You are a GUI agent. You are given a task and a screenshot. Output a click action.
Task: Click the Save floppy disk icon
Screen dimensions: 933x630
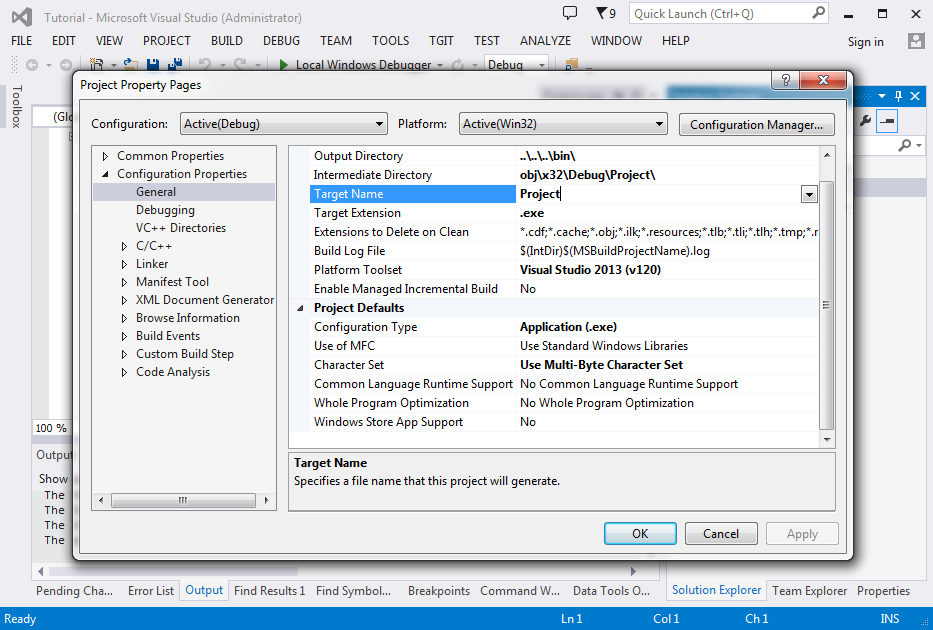tap(153, 64)
